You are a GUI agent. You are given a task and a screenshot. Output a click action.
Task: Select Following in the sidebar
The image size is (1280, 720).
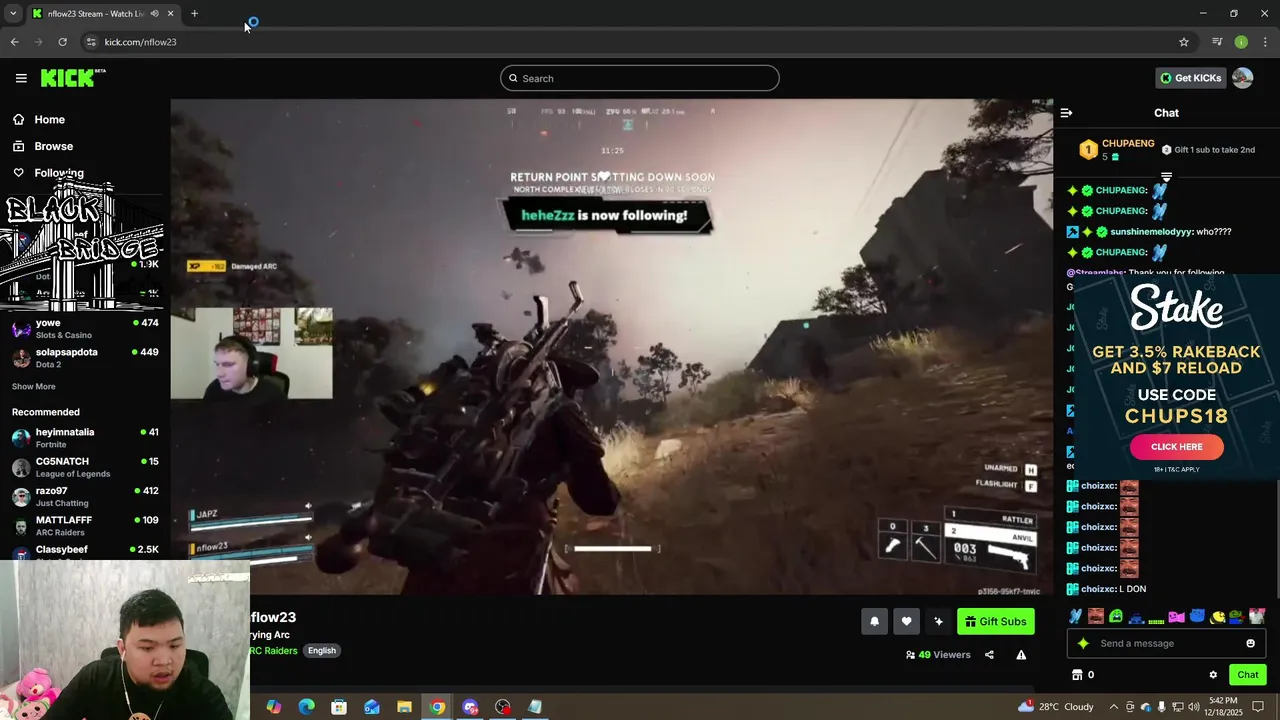(59, 173)
